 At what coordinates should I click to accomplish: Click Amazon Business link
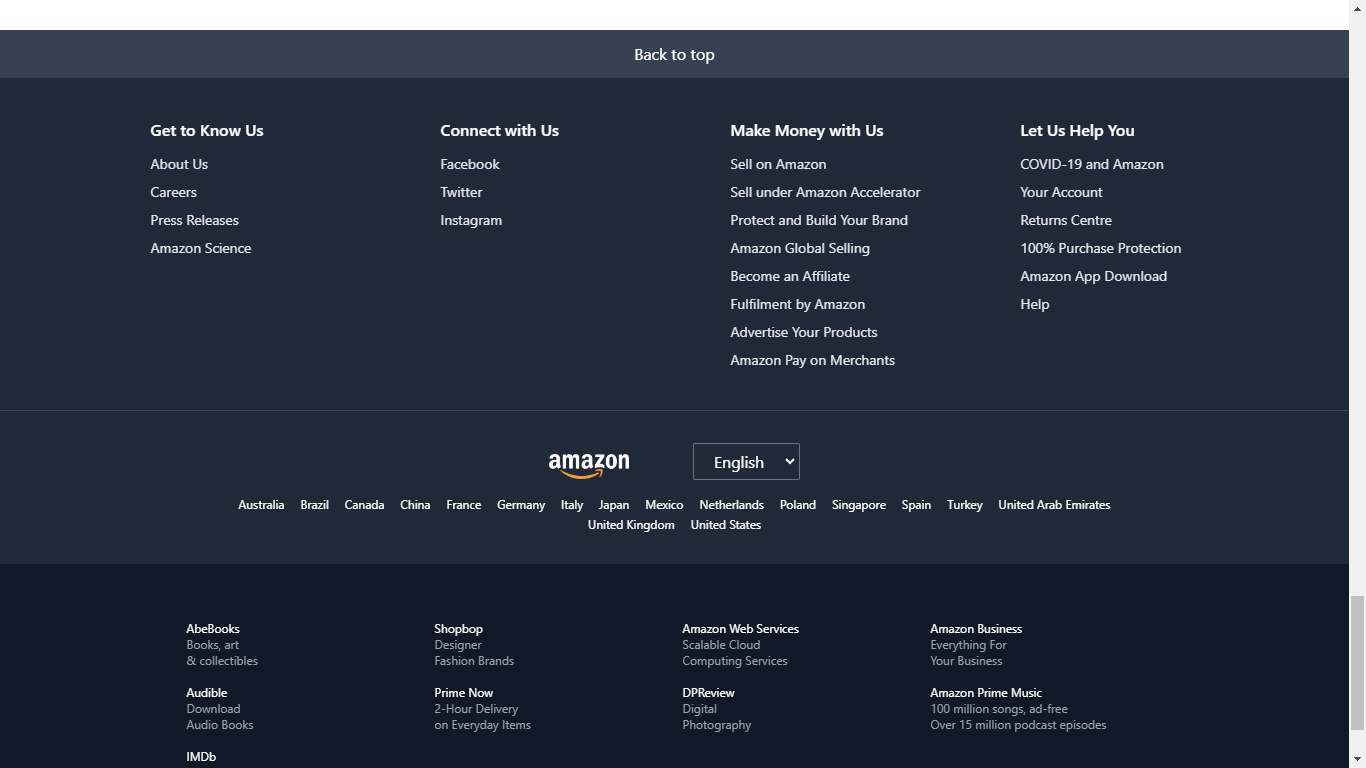coord(976,645)
